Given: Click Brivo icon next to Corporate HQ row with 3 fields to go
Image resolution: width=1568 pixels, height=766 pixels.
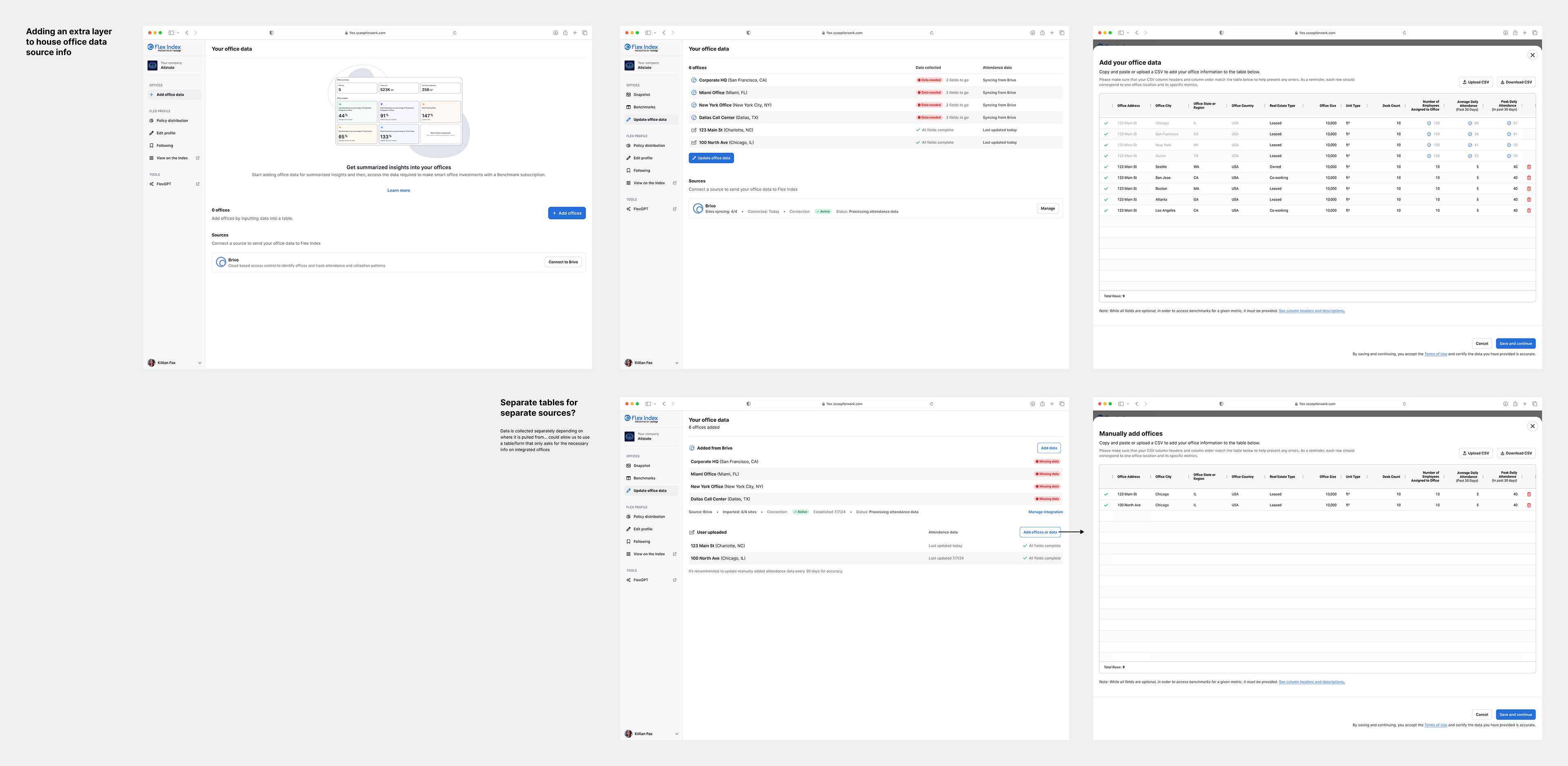Looking at the screenshot, I should click(x=693, y=80).
